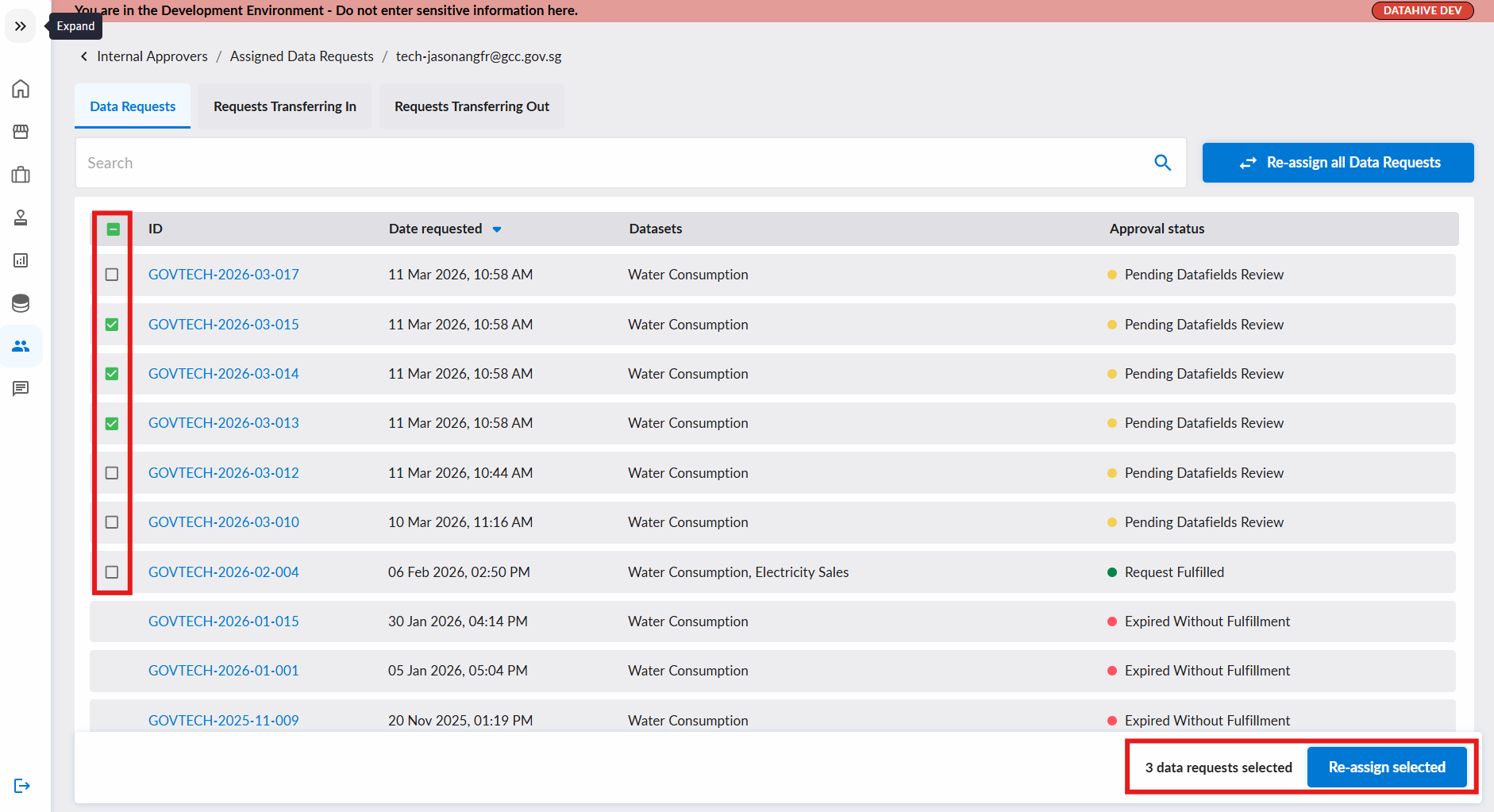Open the Assigned Data Requests breadcrumb link
Image resolution: width=1494 pixels, height=812 pixels.
pos(302,56)
